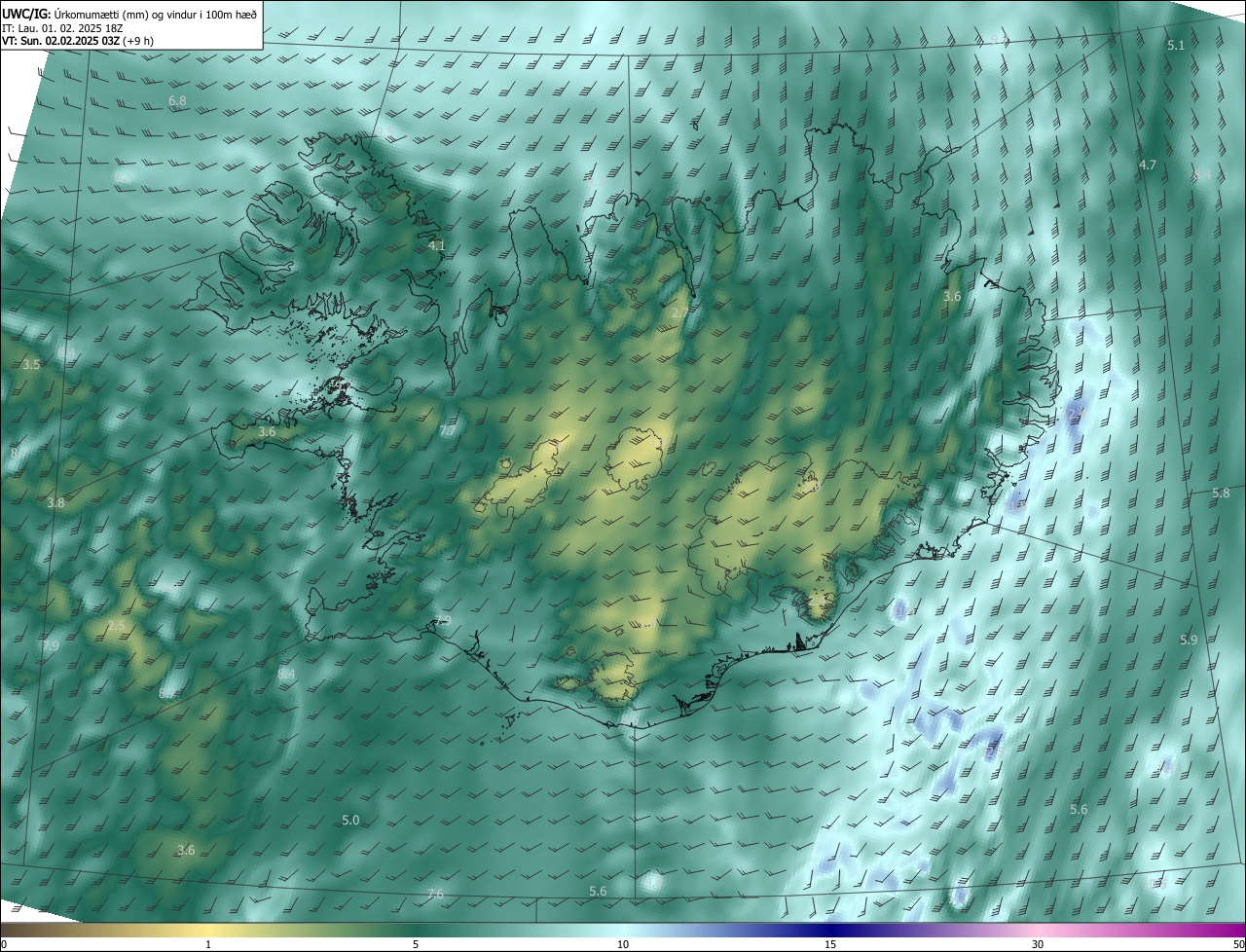Pick the 4.1 value label
Viewport: 1246px width, 952px height.
tap(437, 246)
